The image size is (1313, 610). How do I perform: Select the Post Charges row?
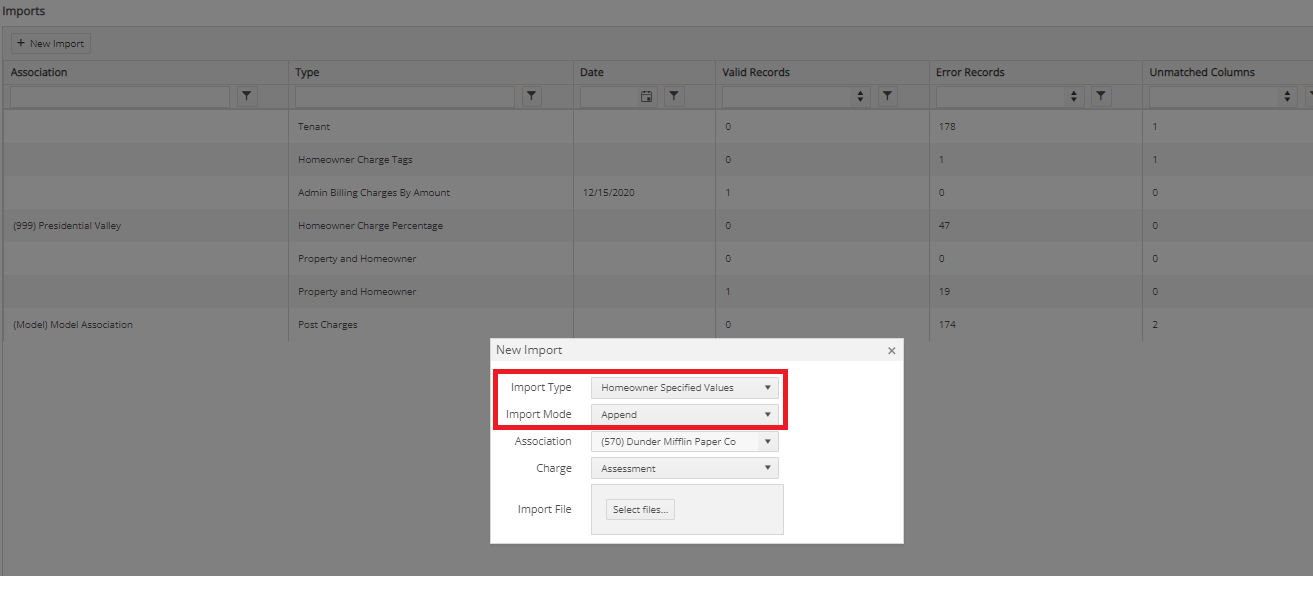click(656, 325)
